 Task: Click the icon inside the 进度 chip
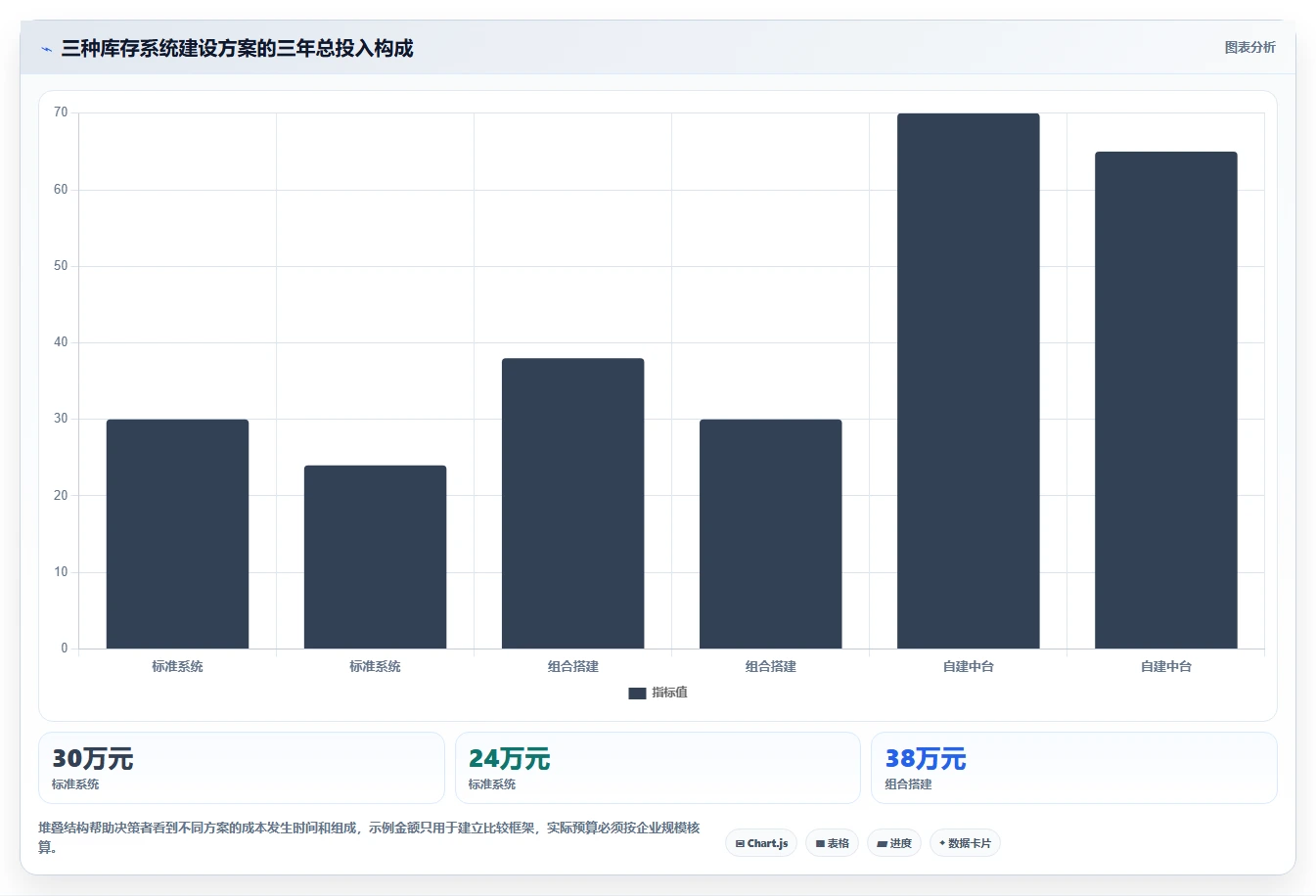[882, 843]
